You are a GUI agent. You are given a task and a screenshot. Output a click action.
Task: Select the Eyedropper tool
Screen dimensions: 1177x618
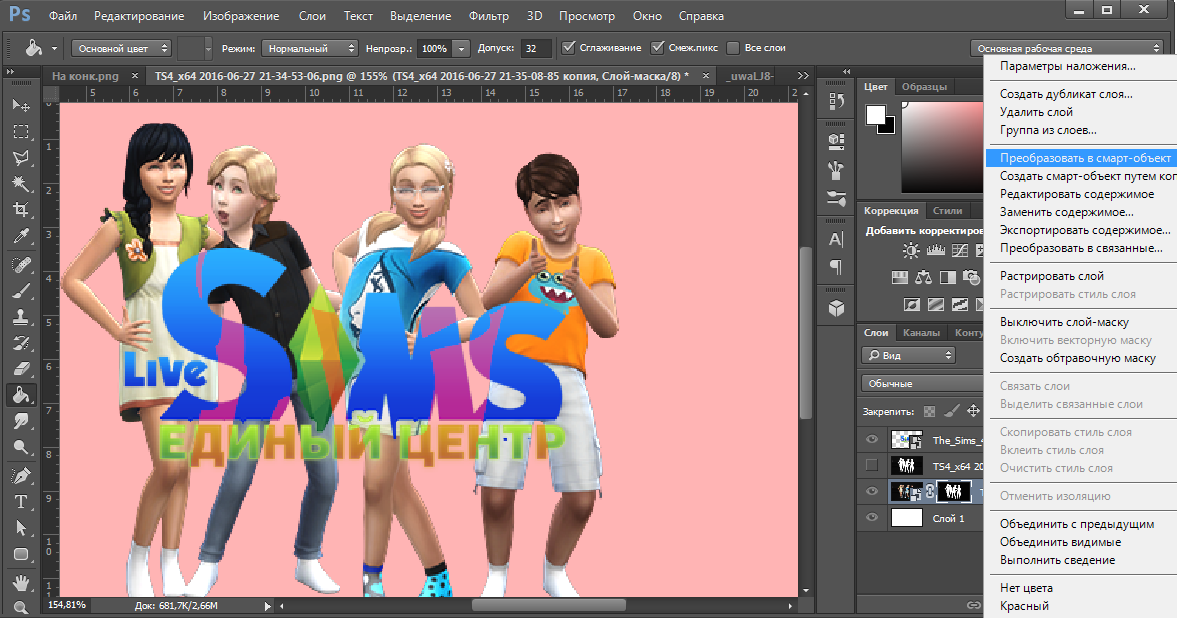21,237
